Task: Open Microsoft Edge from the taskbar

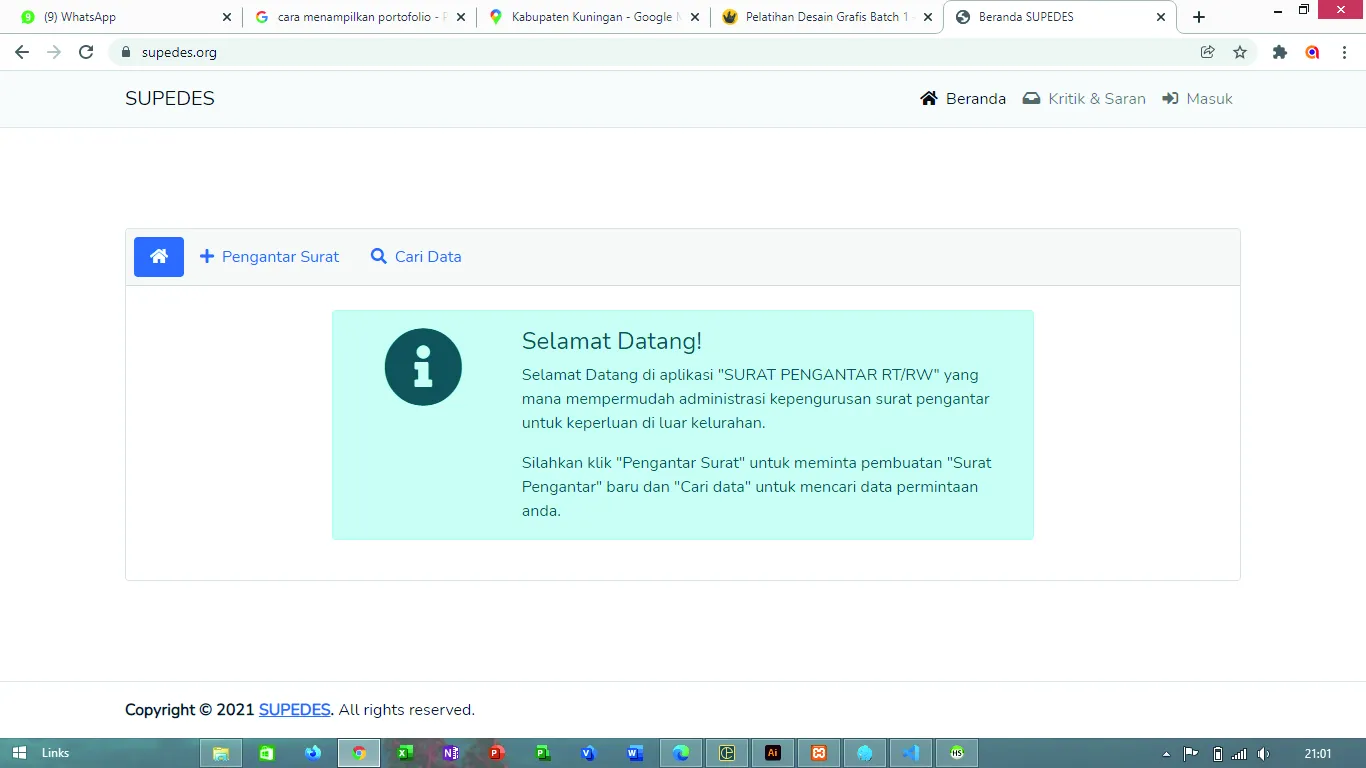Action: point(681,753)
